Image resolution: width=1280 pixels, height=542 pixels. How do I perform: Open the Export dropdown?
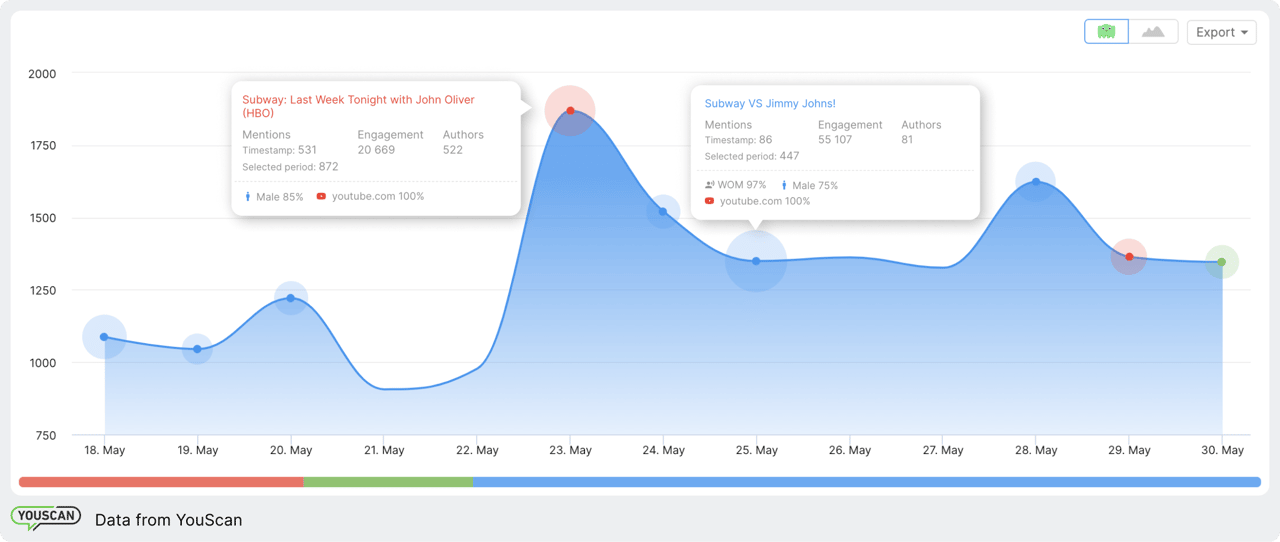pos(1221,32)
